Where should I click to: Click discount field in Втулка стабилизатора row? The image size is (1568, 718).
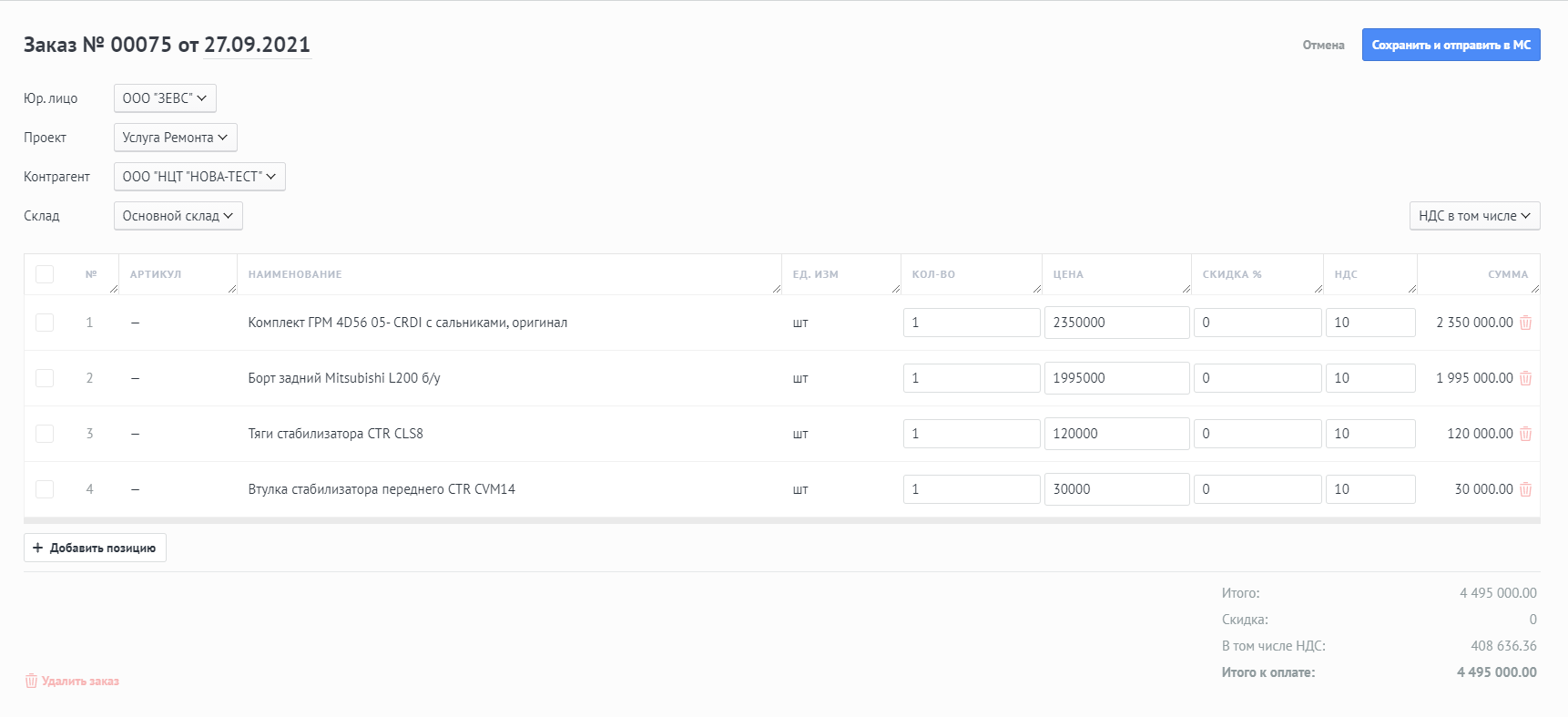click(x=1257, y=489)
